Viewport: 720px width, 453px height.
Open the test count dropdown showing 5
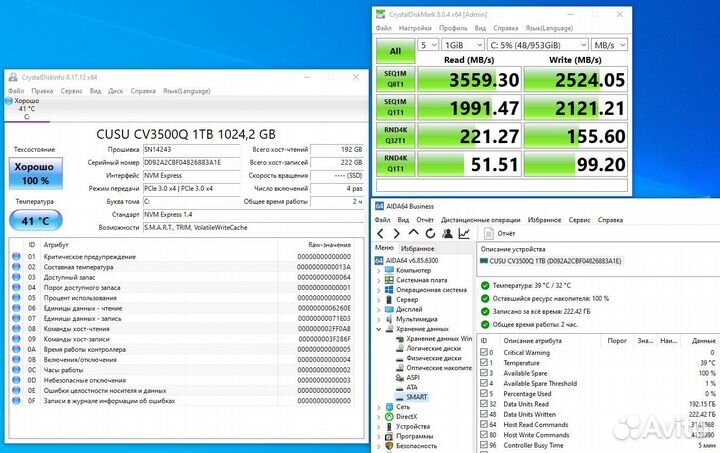tap(428, 45)
